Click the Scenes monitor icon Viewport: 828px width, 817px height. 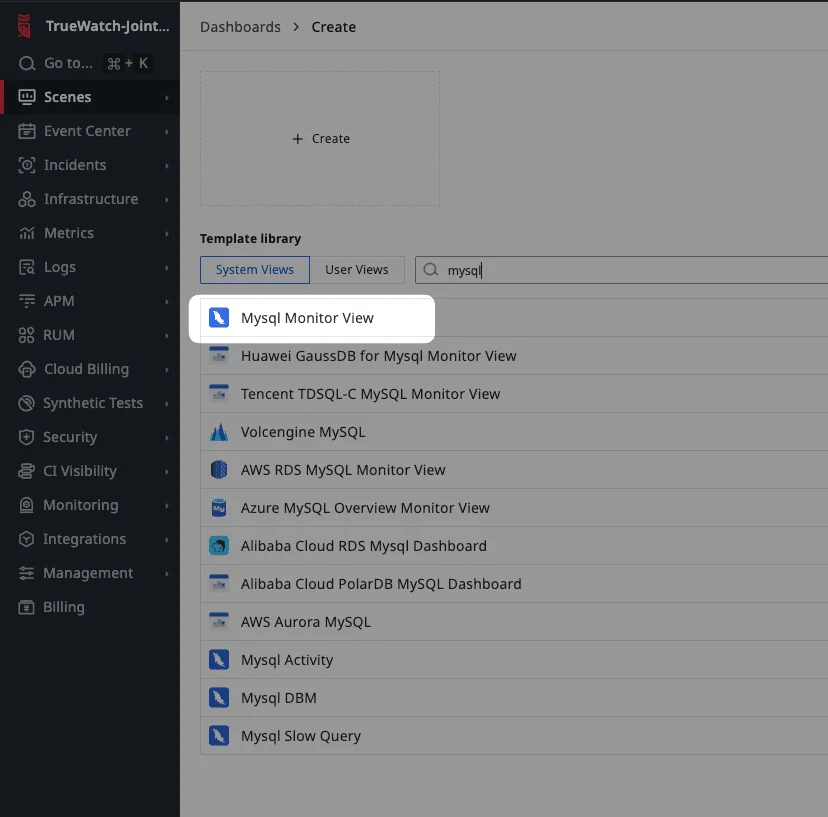pos(27,97)
